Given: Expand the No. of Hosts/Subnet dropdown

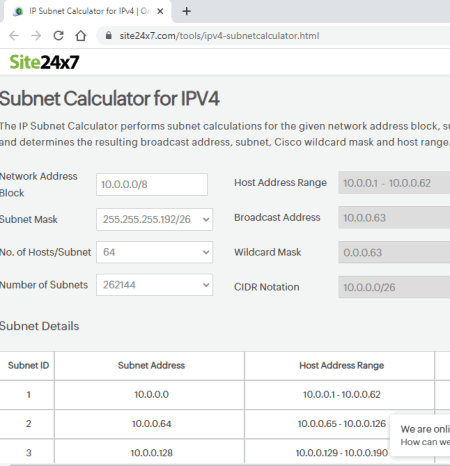Looking at the screenshot, I should coord(154,252).
